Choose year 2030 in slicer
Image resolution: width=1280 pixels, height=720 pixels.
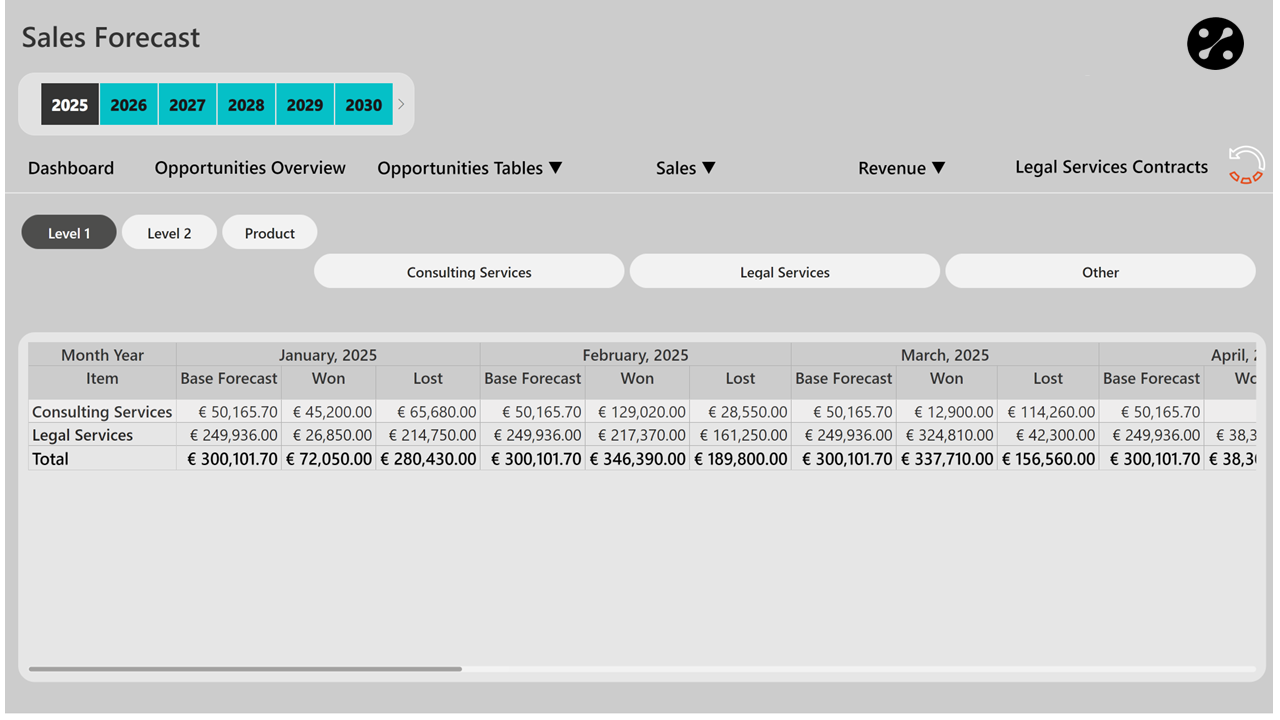pos(363,104)
